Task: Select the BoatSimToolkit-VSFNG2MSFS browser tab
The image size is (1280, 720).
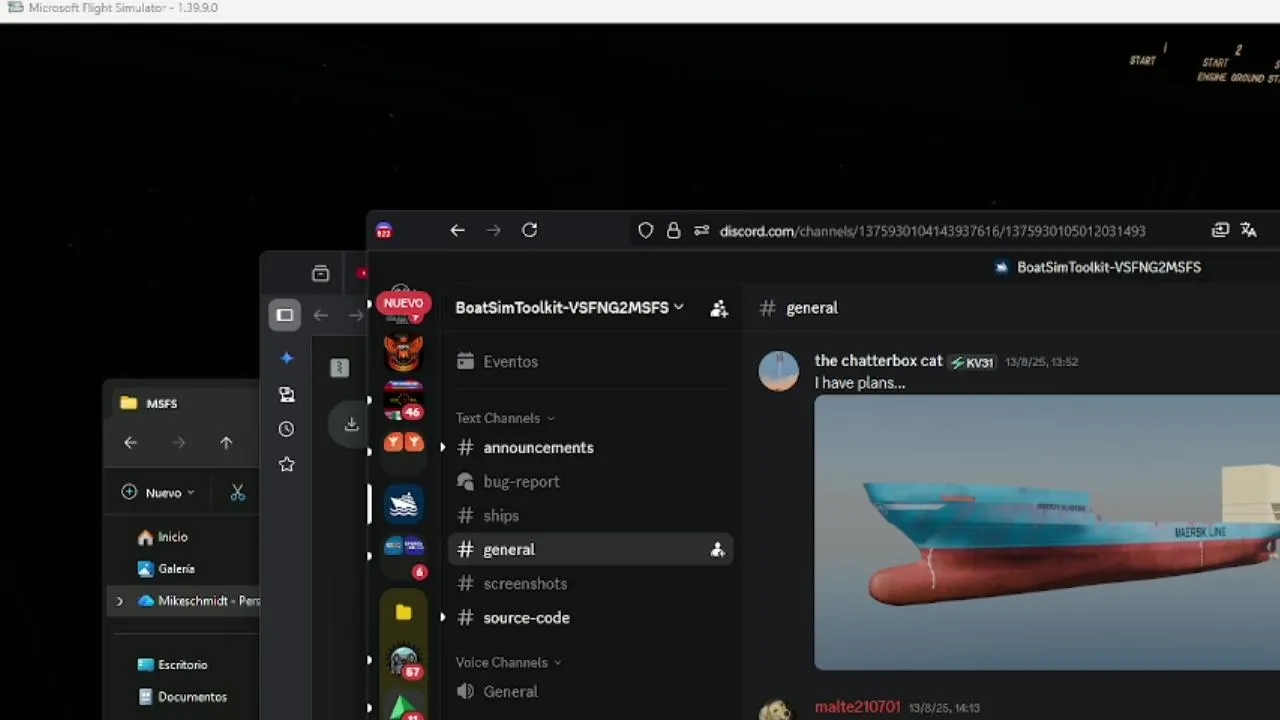Action: click(x=1098, y=267)
